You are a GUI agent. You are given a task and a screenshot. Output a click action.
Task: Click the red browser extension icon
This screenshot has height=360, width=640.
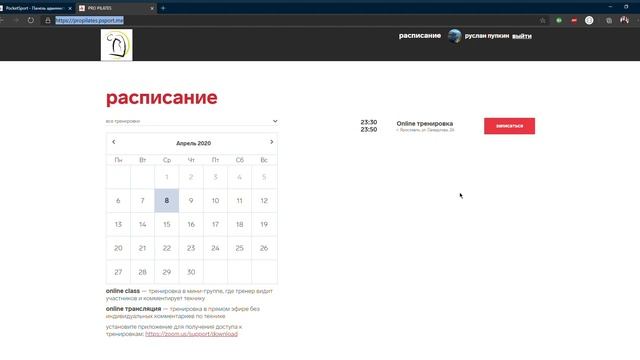574,20
